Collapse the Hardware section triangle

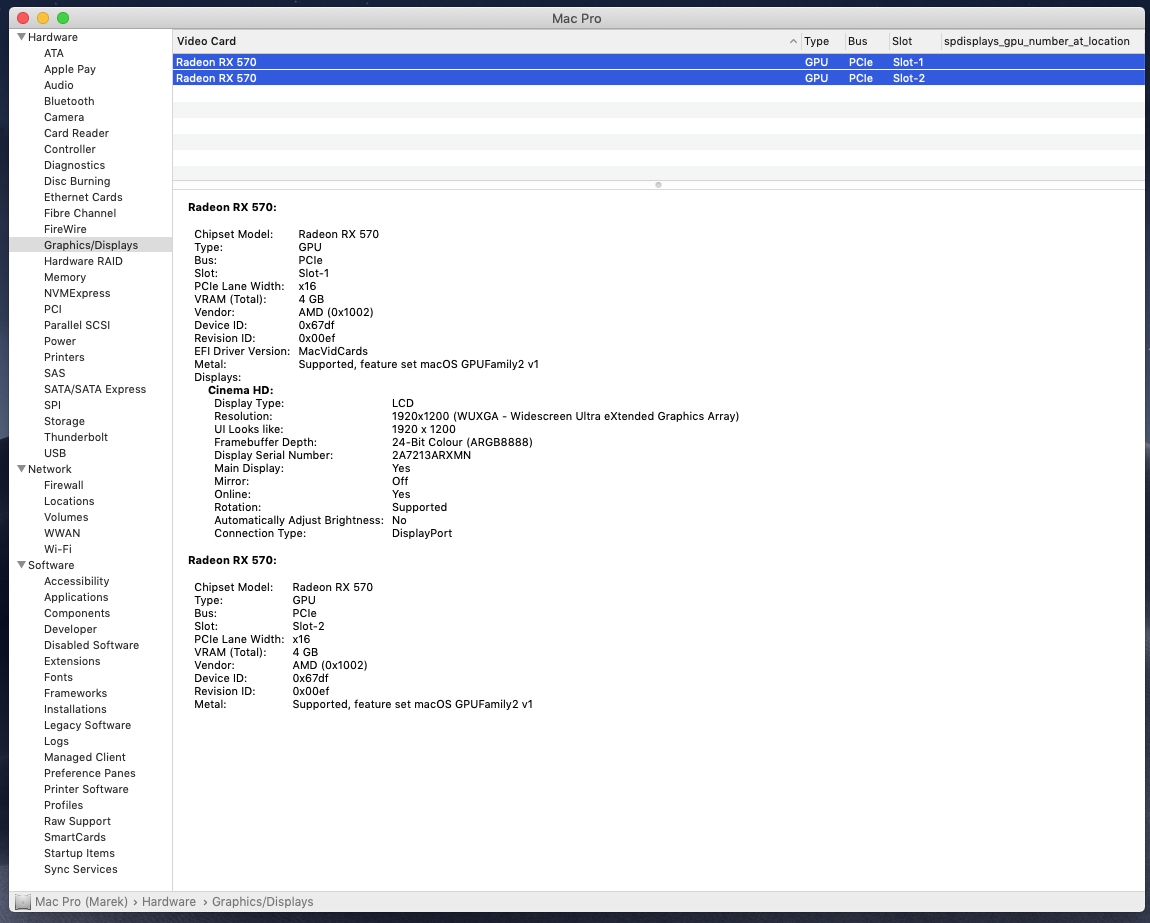click(x=21, y=37)
